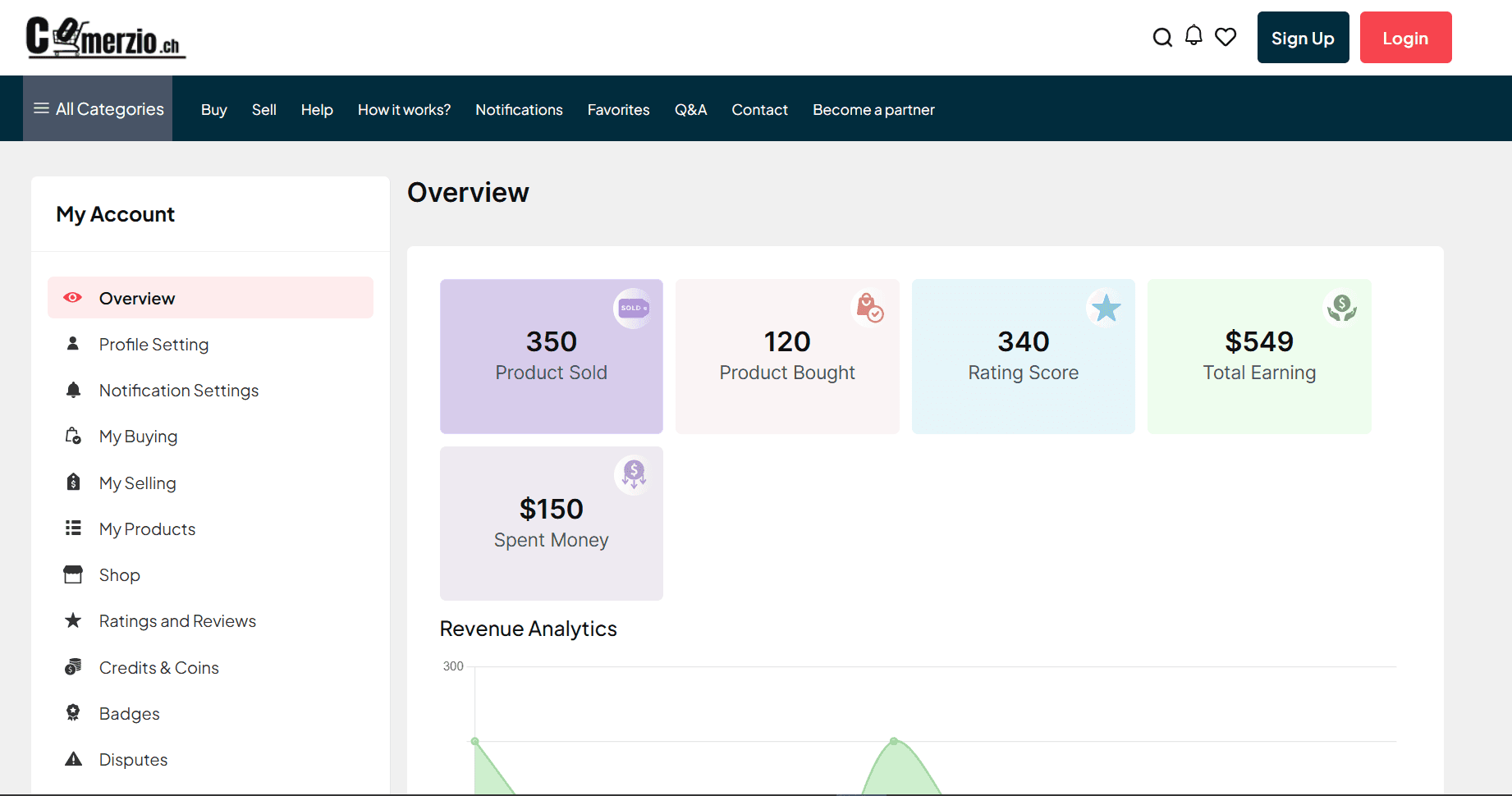Open Become a partner link

pos(873,109)
